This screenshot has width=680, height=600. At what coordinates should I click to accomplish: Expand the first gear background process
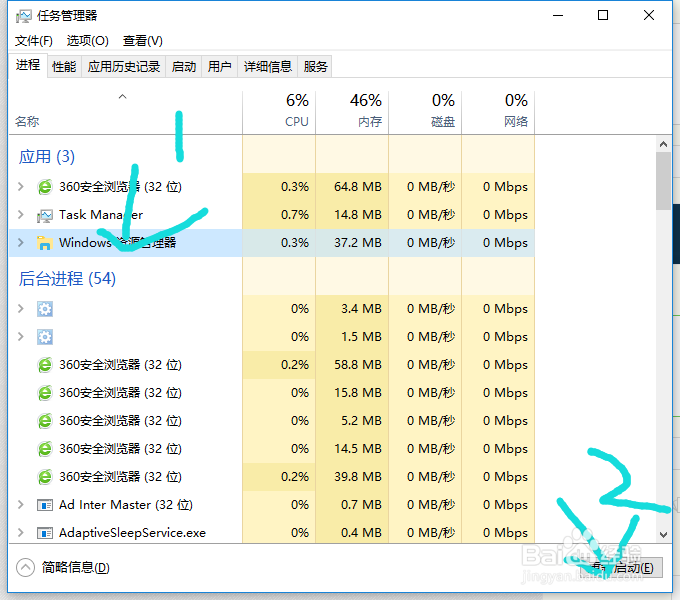pos(20,309)
